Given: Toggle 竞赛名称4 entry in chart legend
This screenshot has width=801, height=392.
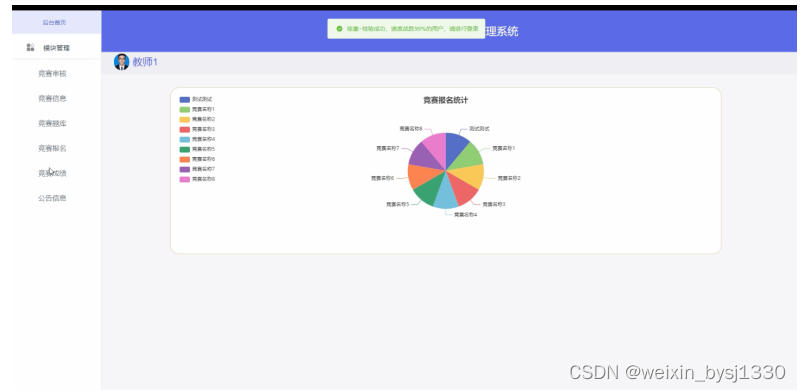Looking at the screenshot, I should coord(197,139).
